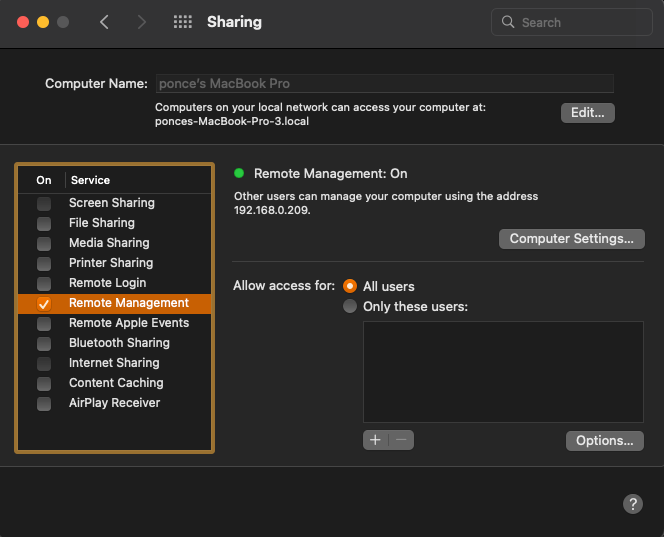Click in the Search field
Viewport: 664px width, 537px height.
[572, 22]
